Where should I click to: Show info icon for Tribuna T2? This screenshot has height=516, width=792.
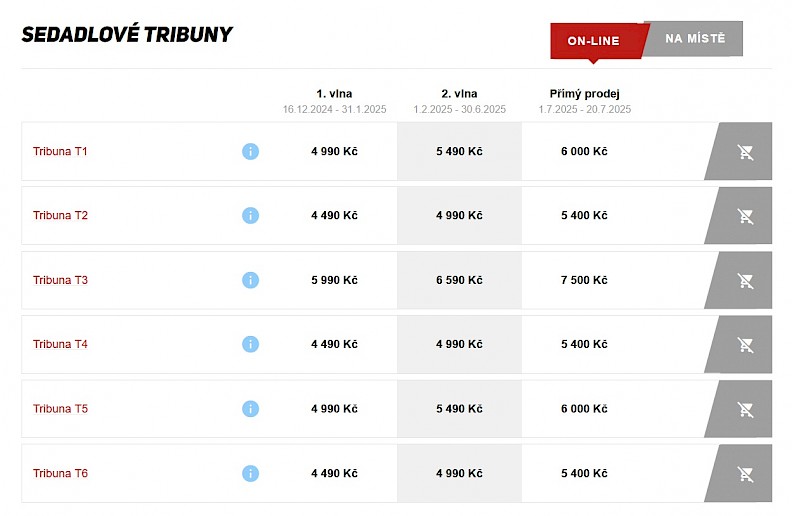click(x=250, y=216)
